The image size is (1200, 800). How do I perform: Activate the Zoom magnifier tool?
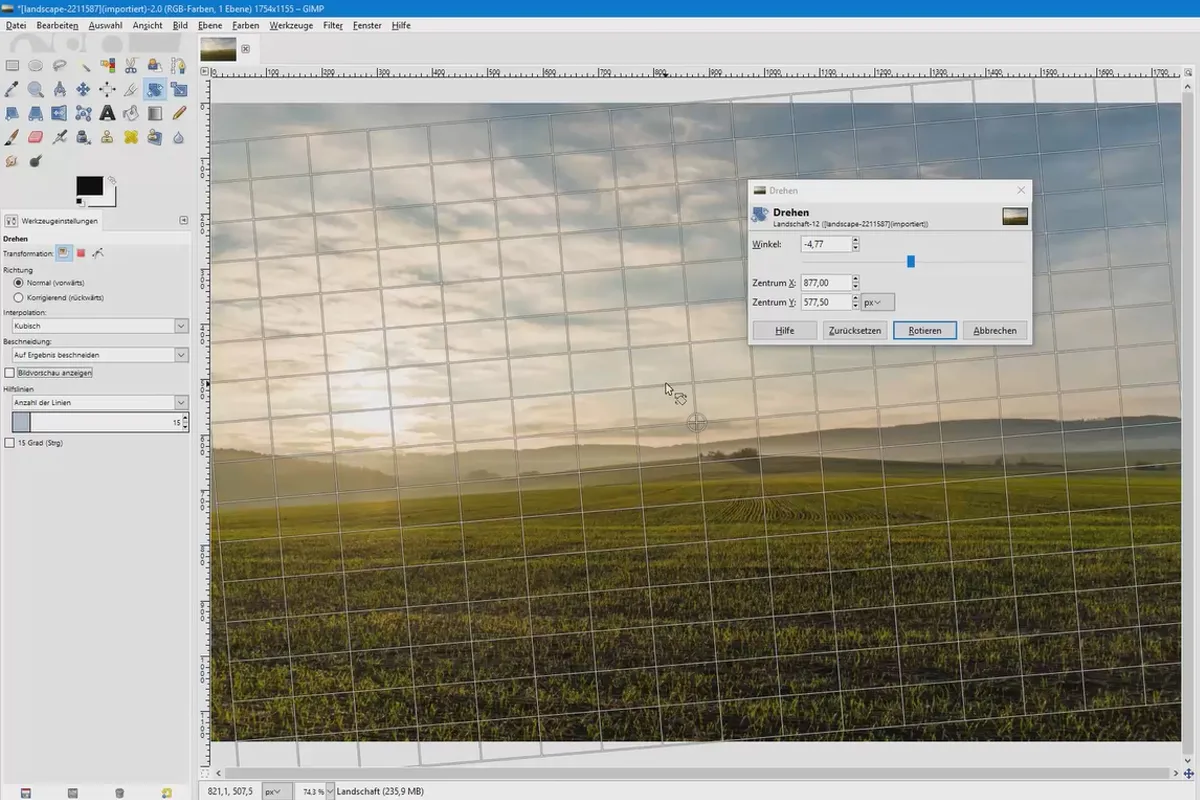pos(35,90)
